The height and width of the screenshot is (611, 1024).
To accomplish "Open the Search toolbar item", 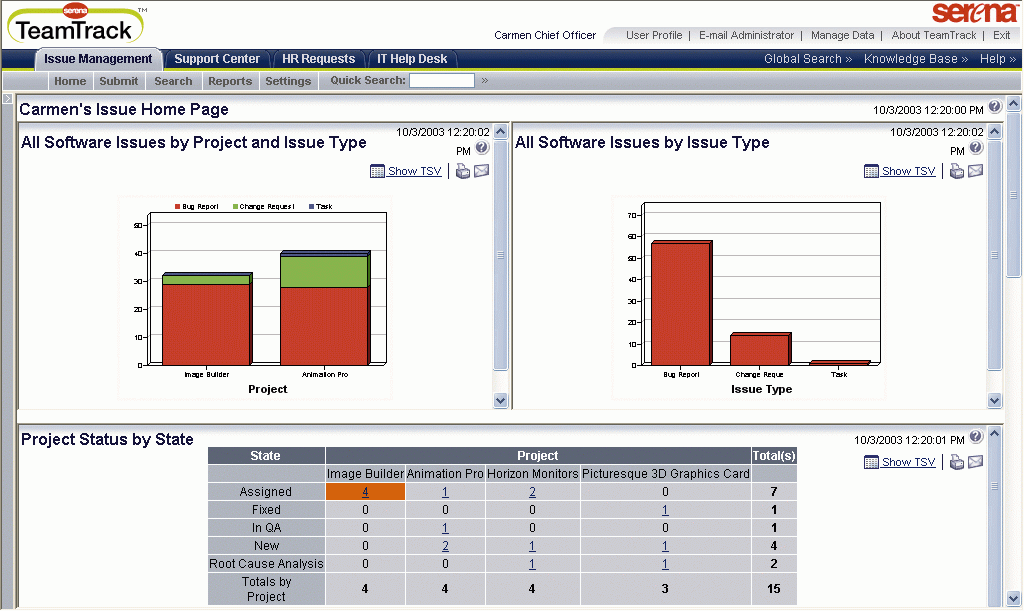I will pos(173,81).
